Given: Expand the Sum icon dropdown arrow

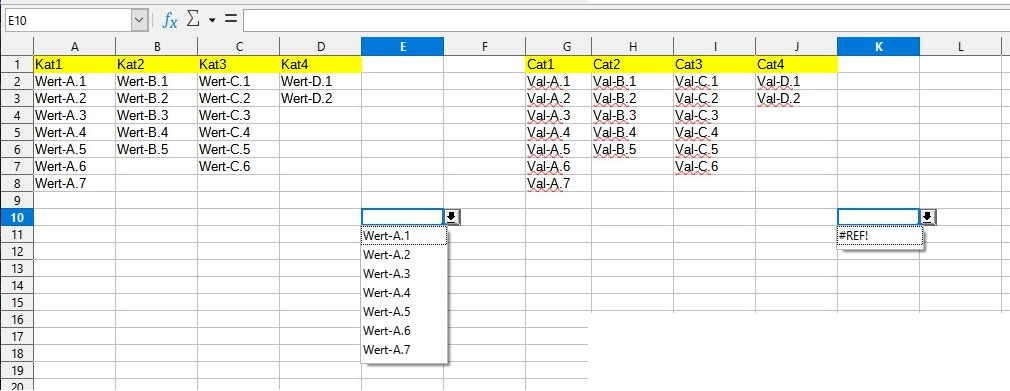Looking at the screenshot, I should (211, 21).
